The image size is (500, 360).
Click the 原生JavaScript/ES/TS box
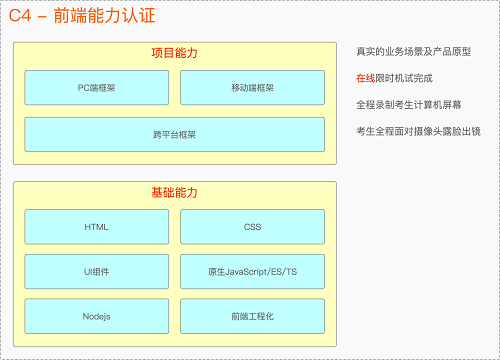point(252,271)
